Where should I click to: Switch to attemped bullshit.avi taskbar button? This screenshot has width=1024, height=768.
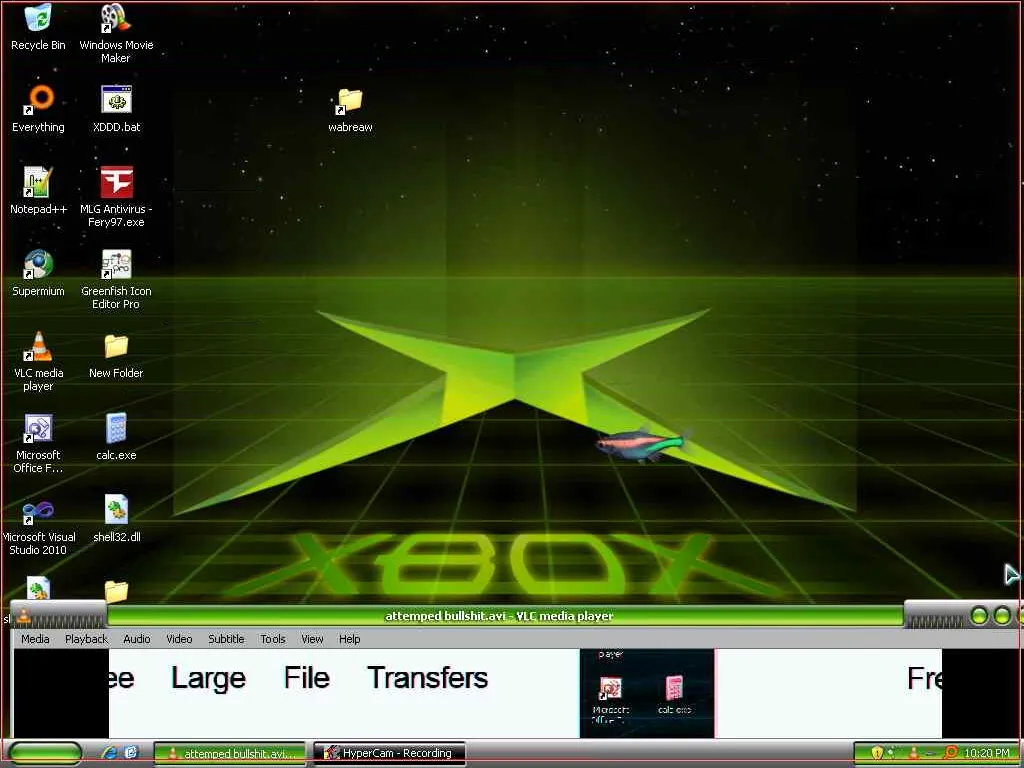230,753
